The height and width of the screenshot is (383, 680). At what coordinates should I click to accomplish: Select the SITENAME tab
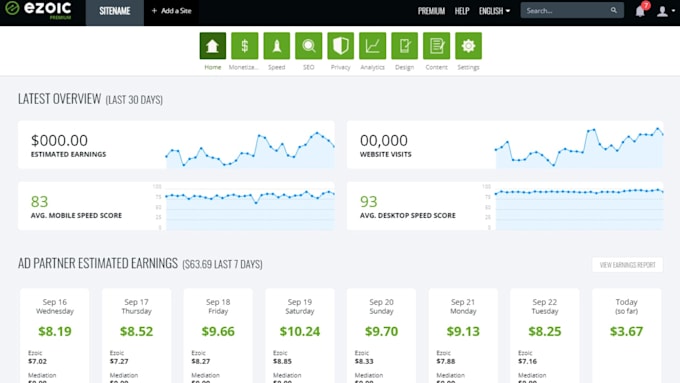pos(114,13)
